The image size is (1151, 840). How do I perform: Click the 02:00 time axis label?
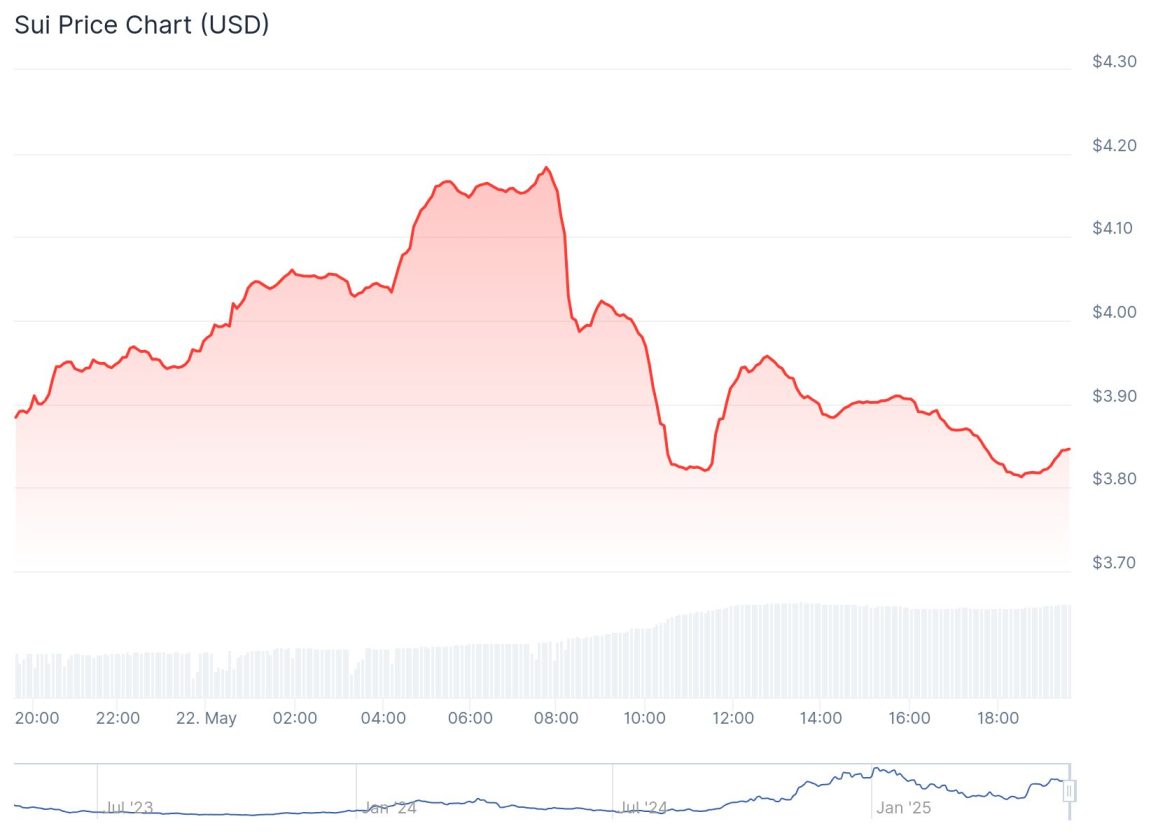point(295,718)
